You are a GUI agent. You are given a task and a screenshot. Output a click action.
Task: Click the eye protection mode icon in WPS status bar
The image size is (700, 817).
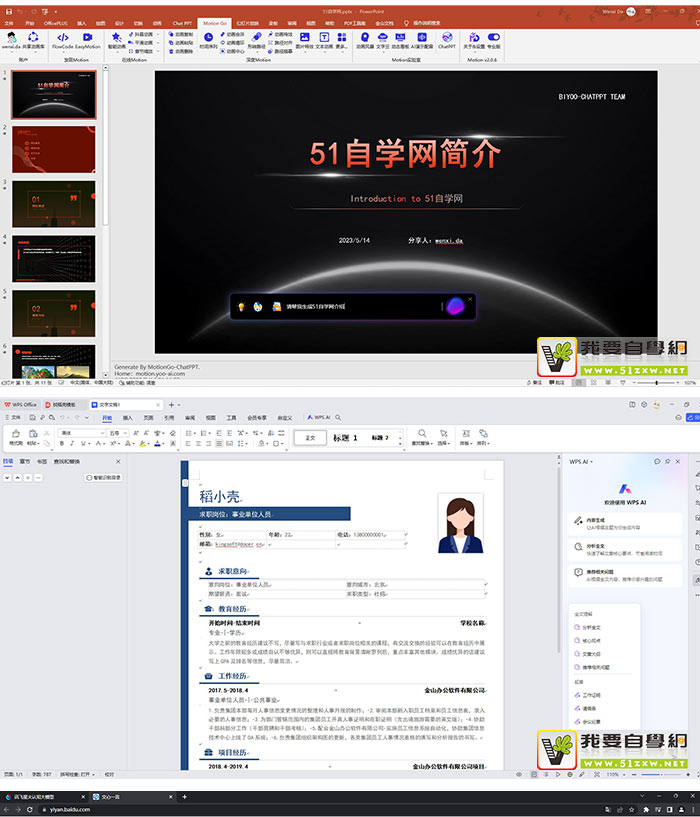[519, 774]
